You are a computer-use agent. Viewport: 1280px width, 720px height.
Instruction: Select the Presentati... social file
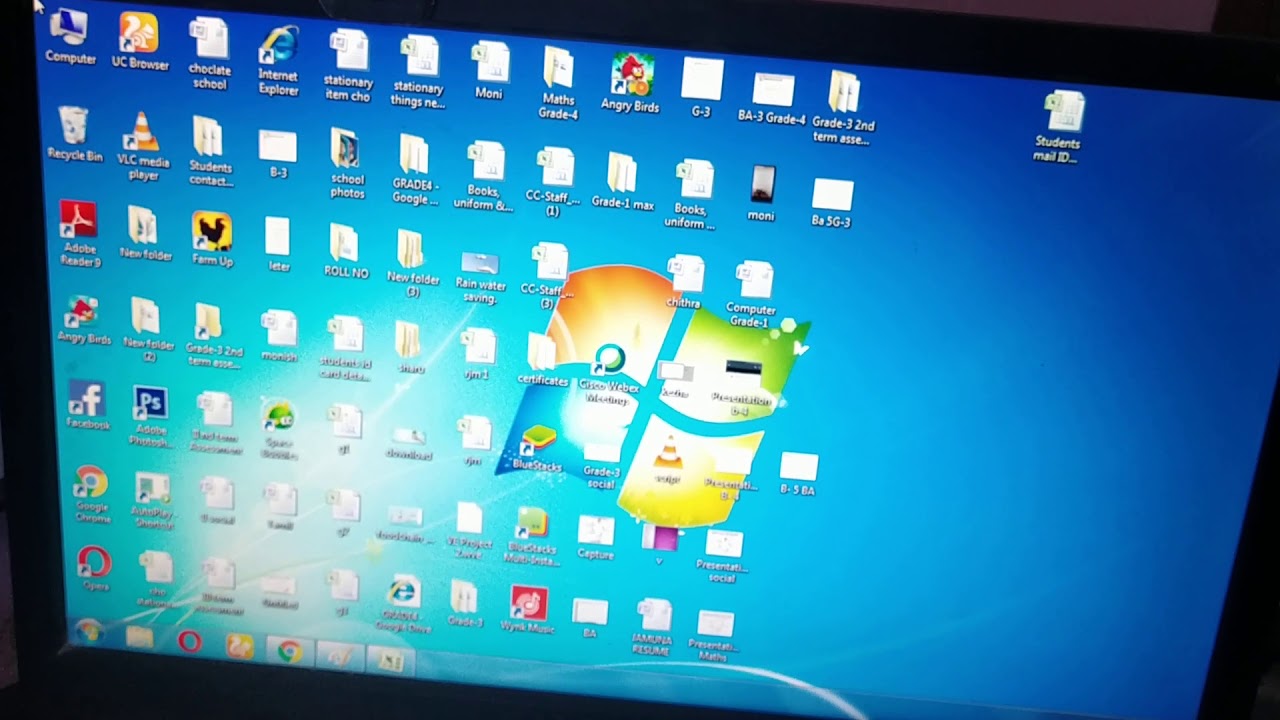tap(722, 556)
